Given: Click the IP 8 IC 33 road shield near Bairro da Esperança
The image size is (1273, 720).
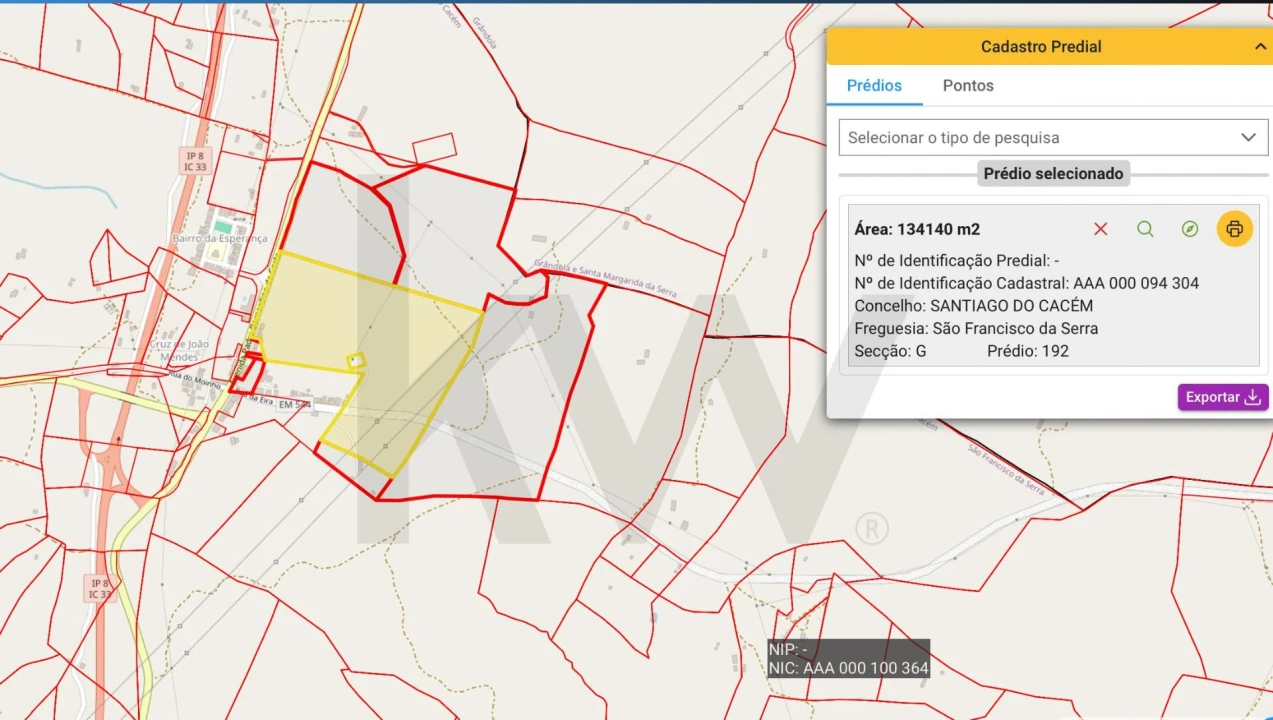Looking at the screenshot, I should click(195, 160).
